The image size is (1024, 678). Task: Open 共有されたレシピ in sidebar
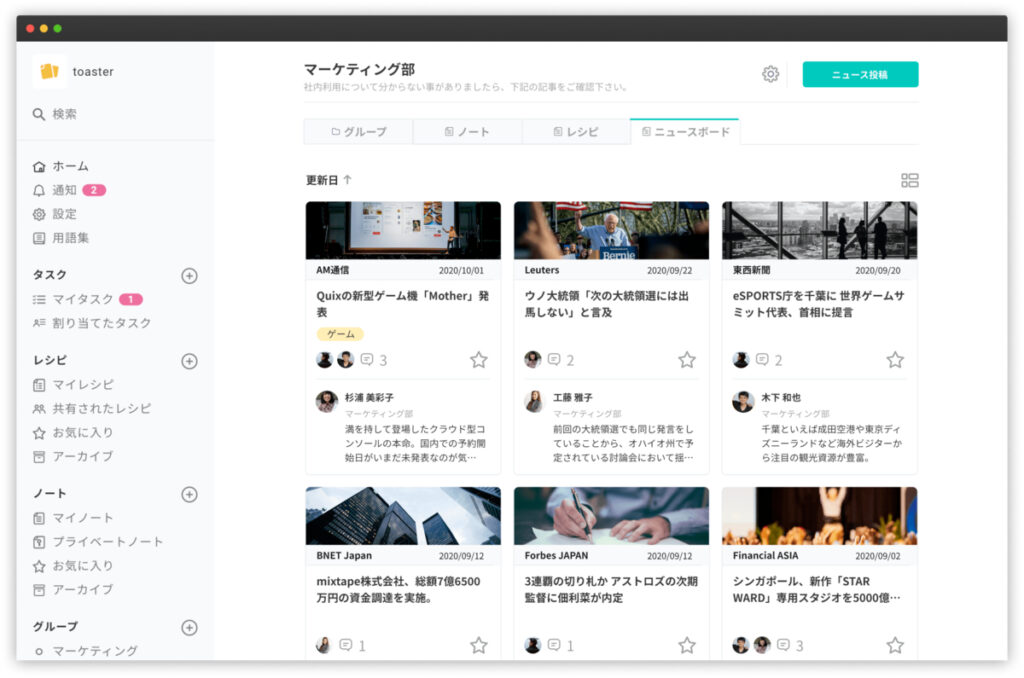92,408
